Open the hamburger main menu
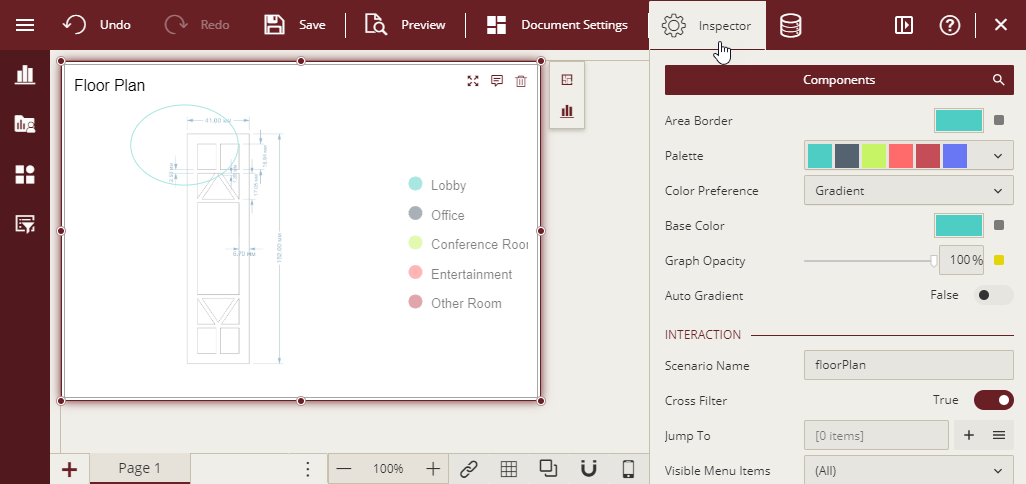The height and width of the screenshot is (484, 1026). (25, 25)
